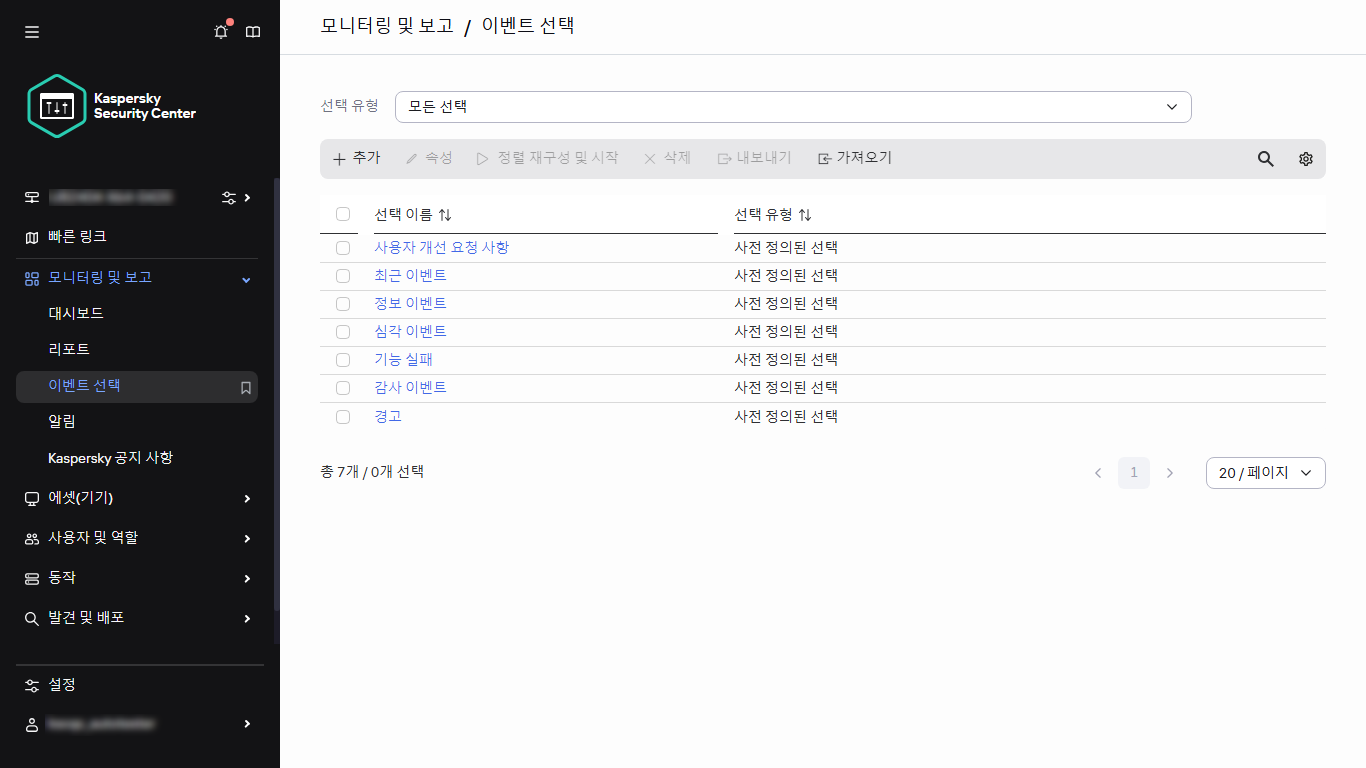
Task: Open the 선택 유형 dropdown
Action: pyautogui.click(x=793, y=107)
